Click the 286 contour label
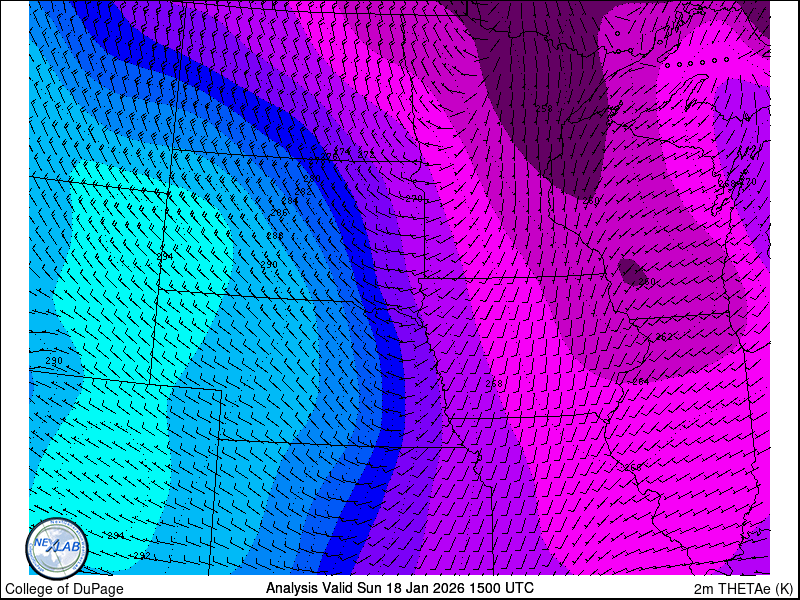This screenshot has width=800, height=600. point(279,213)
